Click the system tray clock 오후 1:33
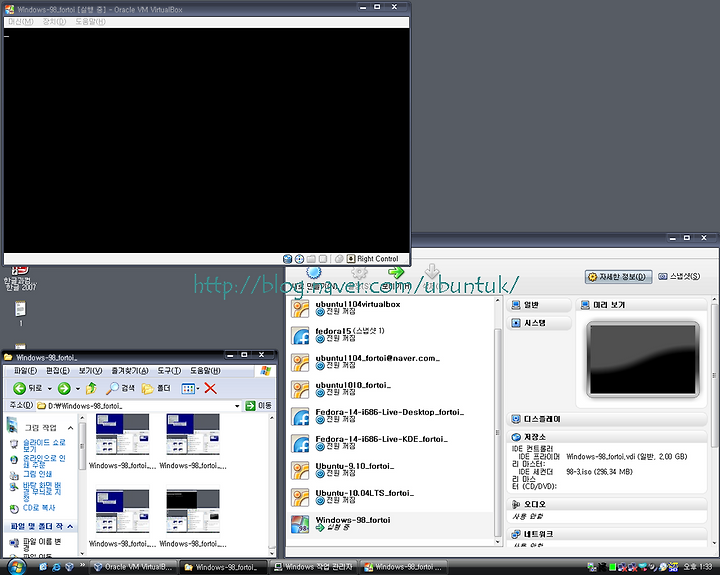Image resolution: width=720 pixels, height=575 pixels. pyautogui.click(x=698, y=567)
